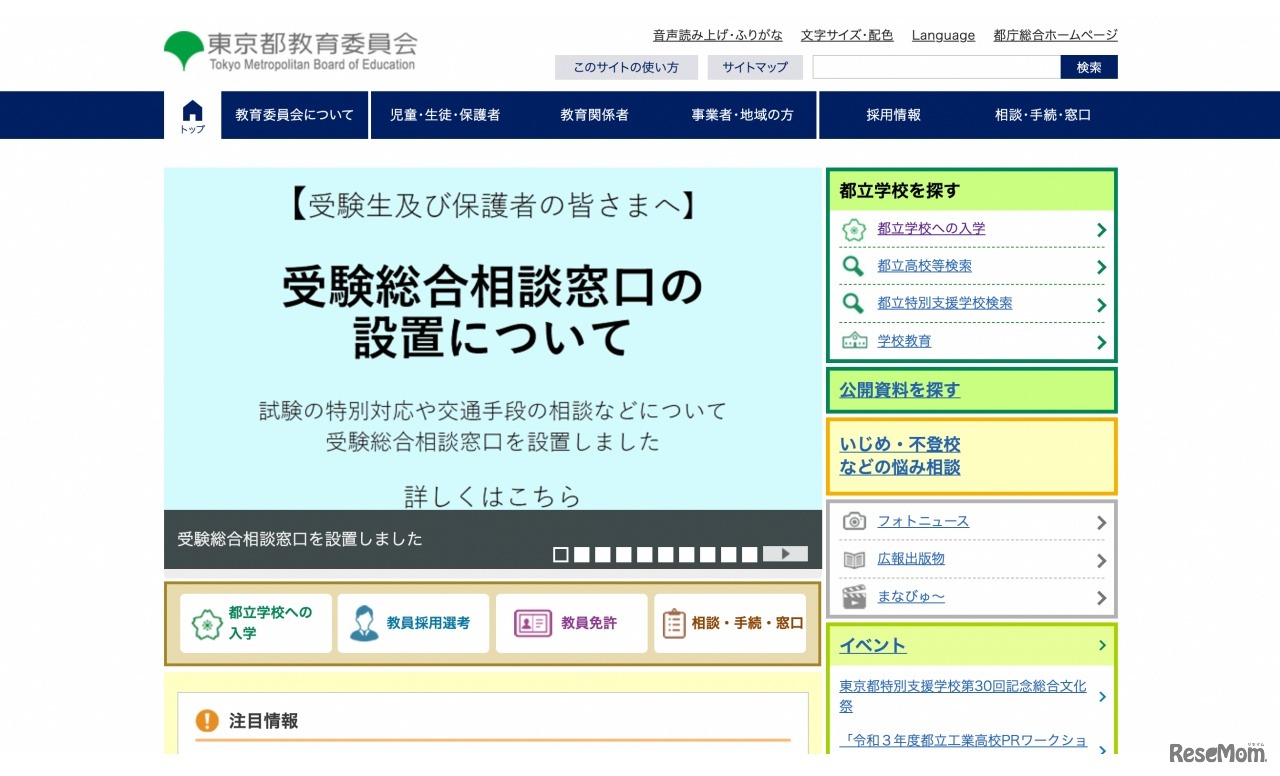The width and height of the screenshot is (1280, 776).
Task: Click the book icon for 広報出版物
Action: pos(853,559)
